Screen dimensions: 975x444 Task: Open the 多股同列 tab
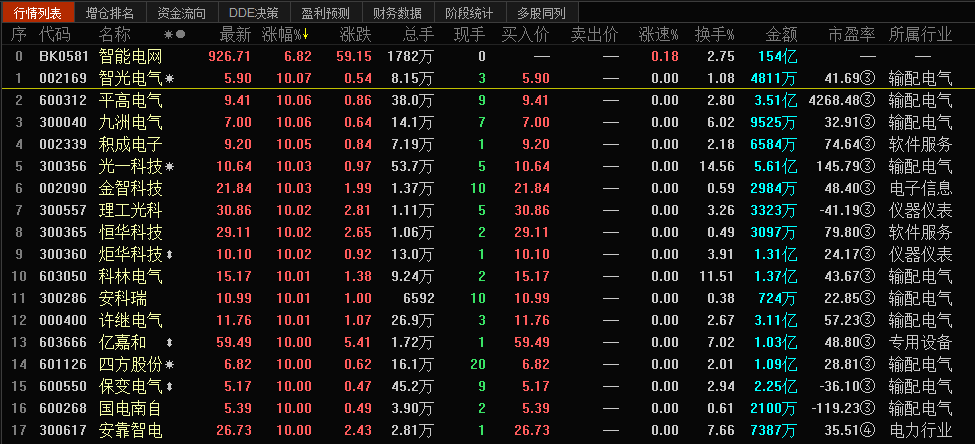[x=542, y=12]
